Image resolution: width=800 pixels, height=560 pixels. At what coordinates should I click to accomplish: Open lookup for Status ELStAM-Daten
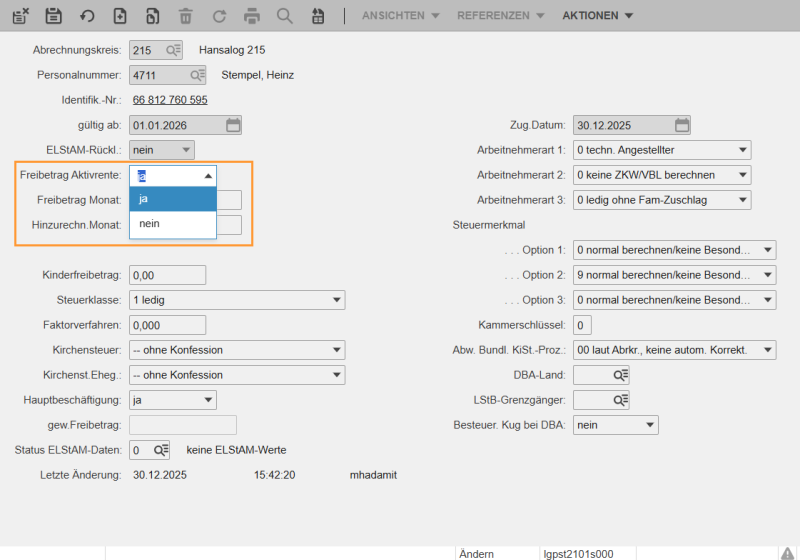tap(161, 450)
